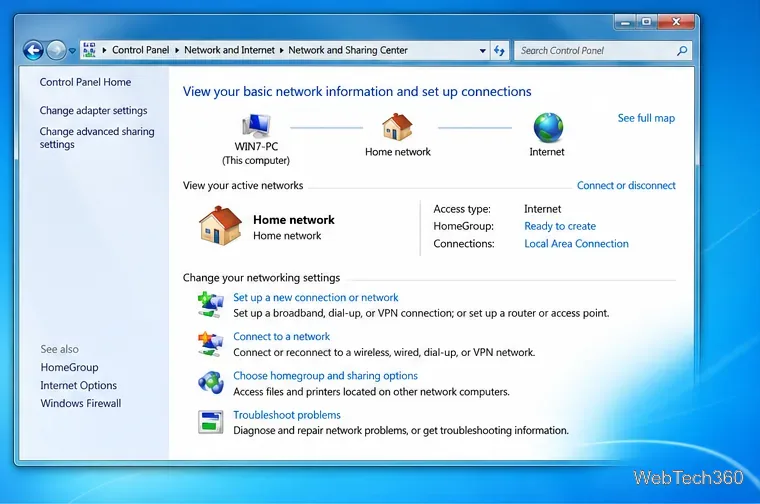Click Connect or disconnect link
This screenshot has width=760, height=504.
pyautogui.click(x=626, y=186)
